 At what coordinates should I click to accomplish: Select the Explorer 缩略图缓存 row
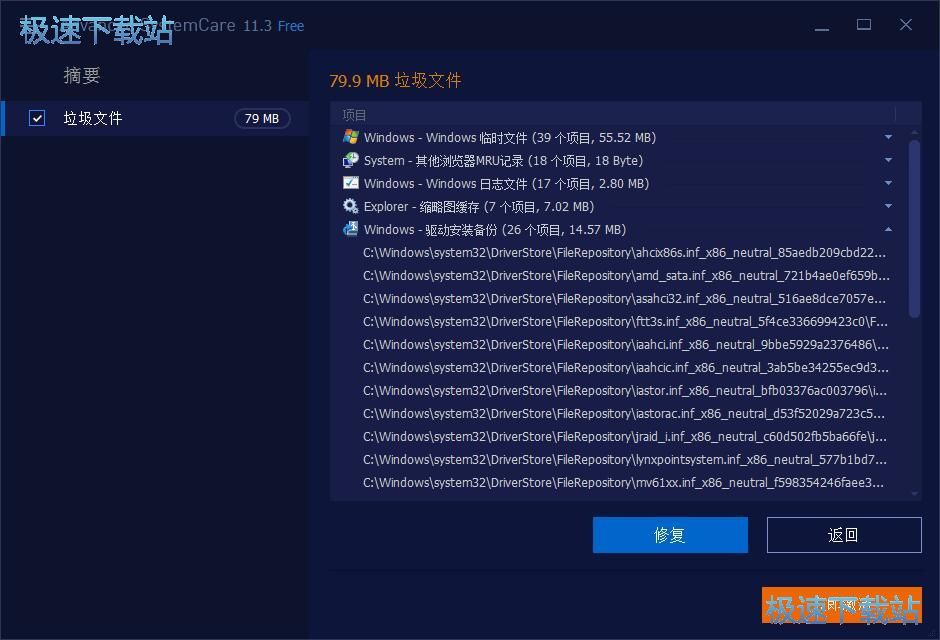(x=617, y=206)
